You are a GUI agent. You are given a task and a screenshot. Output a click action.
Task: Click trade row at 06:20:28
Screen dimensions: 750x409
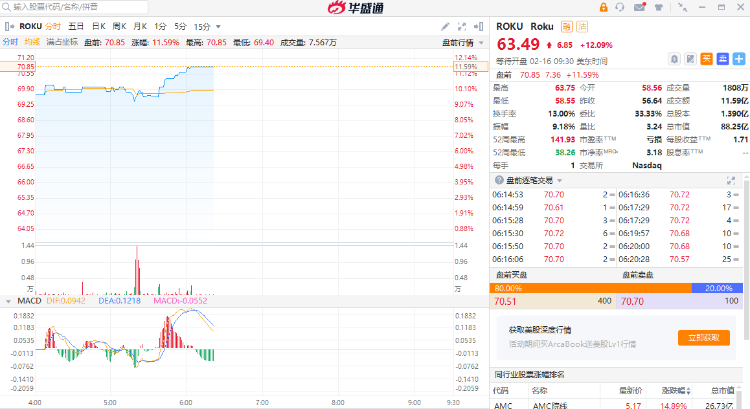pyautogui.click(x=679, y=259)
